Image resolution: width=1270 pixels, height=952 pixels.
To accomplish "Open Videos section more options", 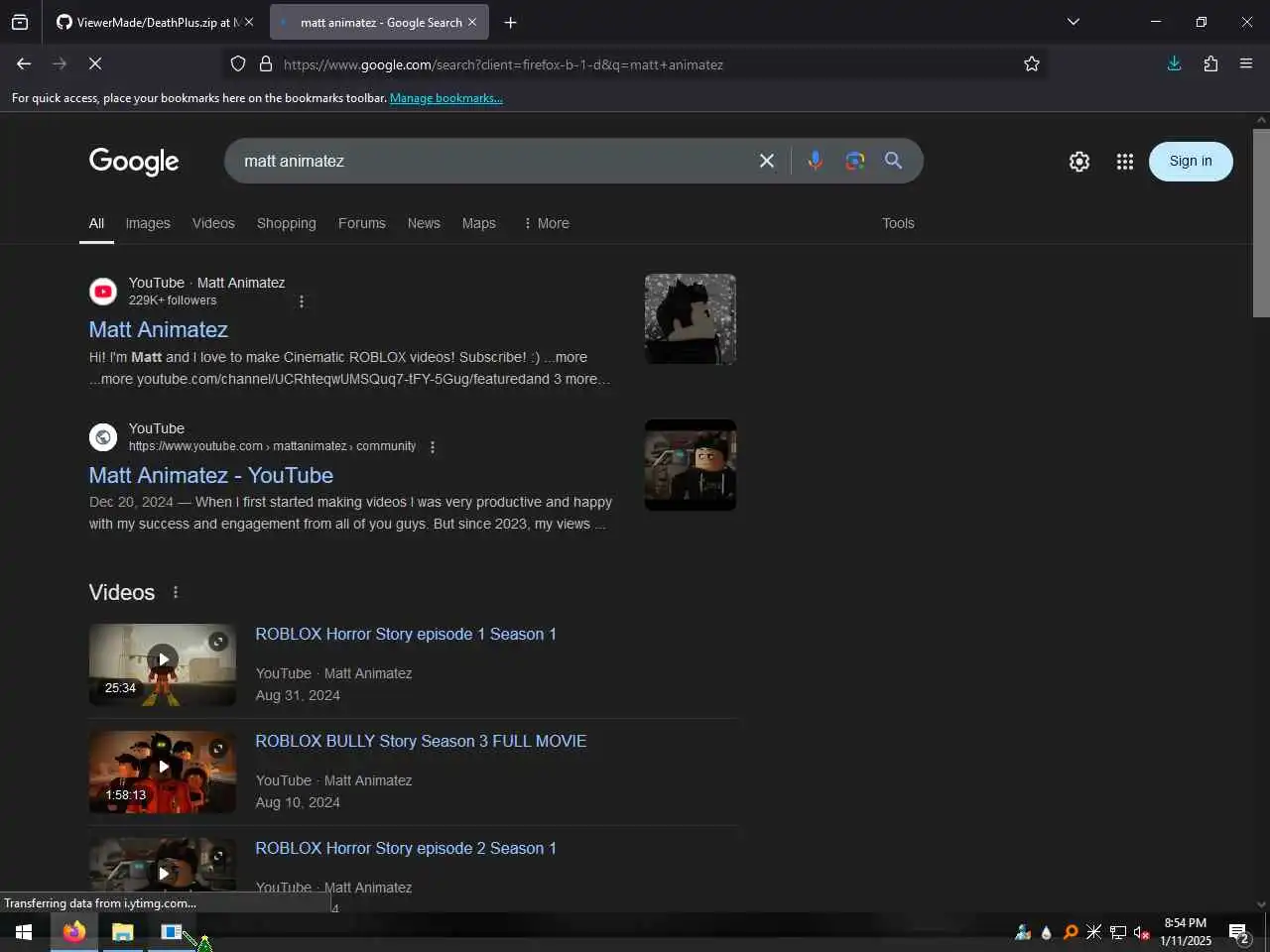I will pos(176,592).
